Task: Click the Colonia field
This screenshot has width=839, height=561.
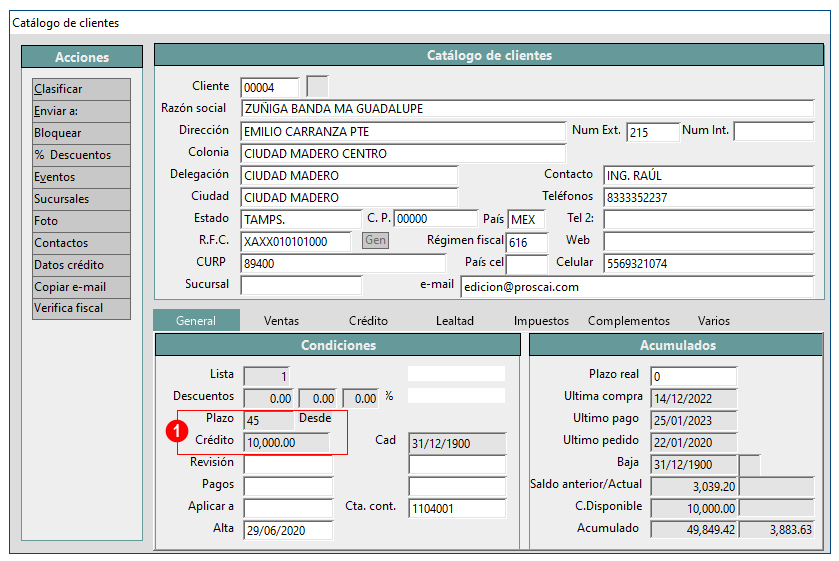Action: click(x=403, y=154)
